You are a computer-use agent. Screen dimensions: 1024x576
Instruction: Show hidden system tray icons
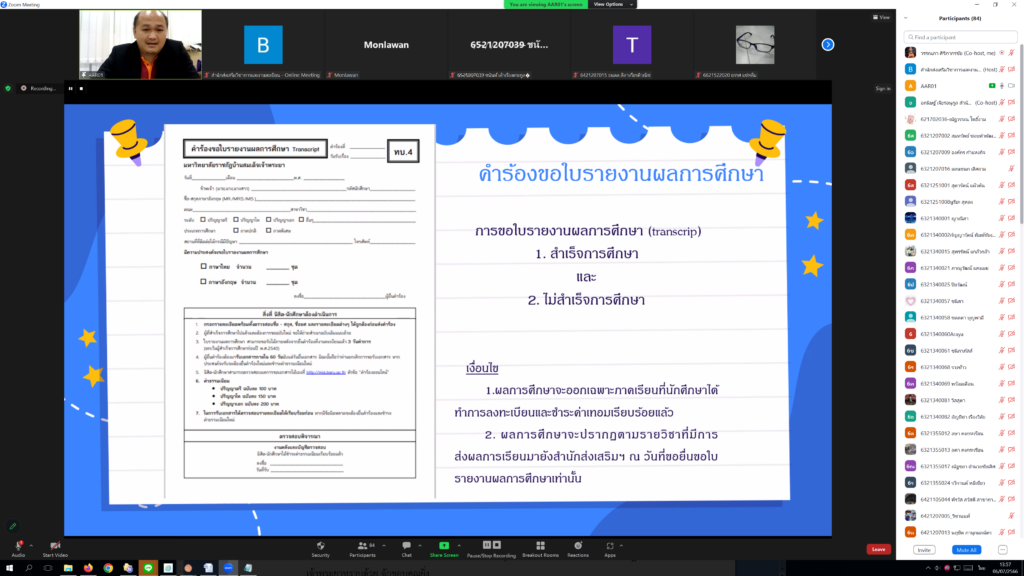[927, 568]
